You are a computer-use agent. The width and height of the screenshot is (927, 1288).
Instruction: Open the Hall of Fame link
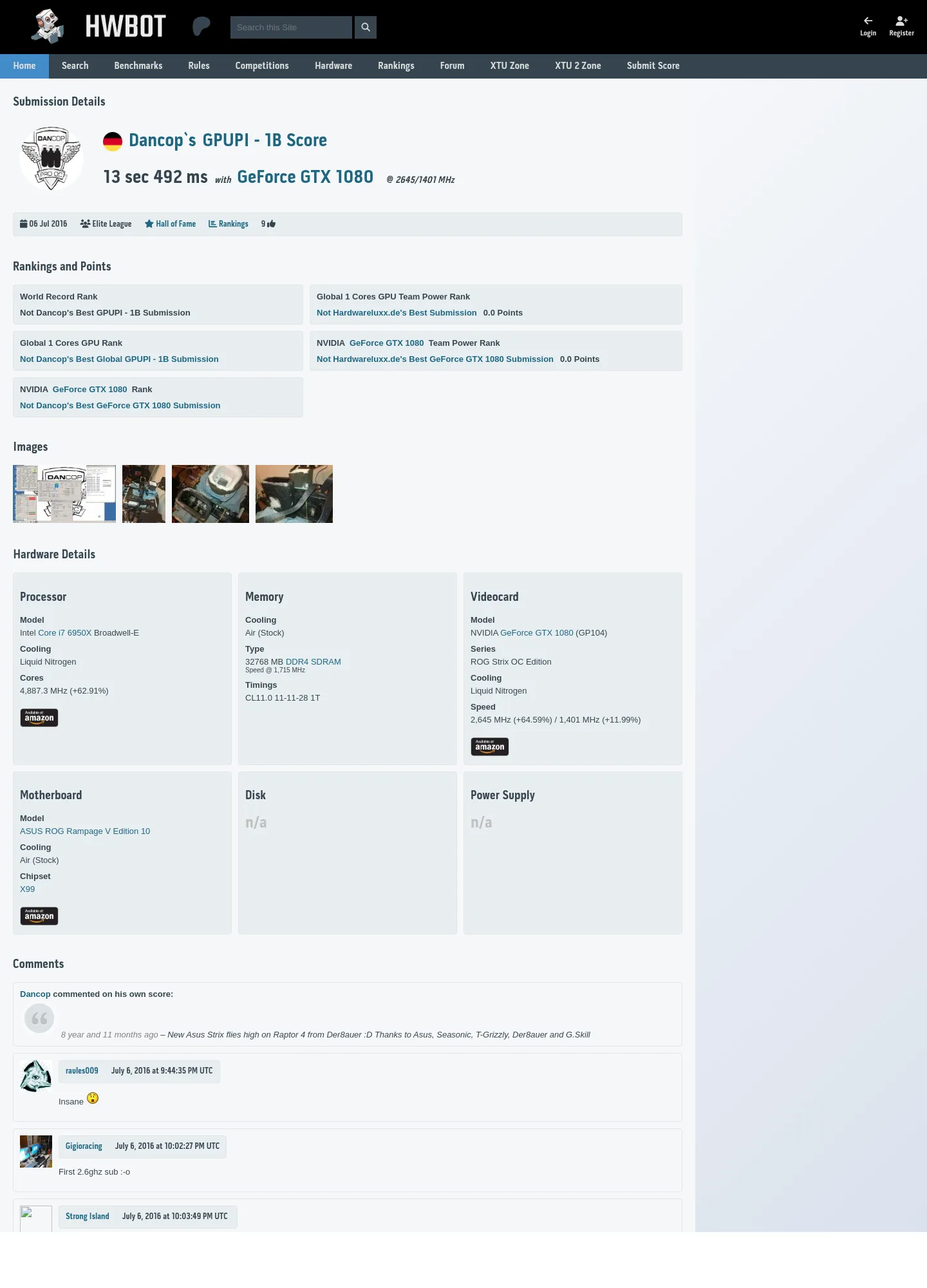171,224
